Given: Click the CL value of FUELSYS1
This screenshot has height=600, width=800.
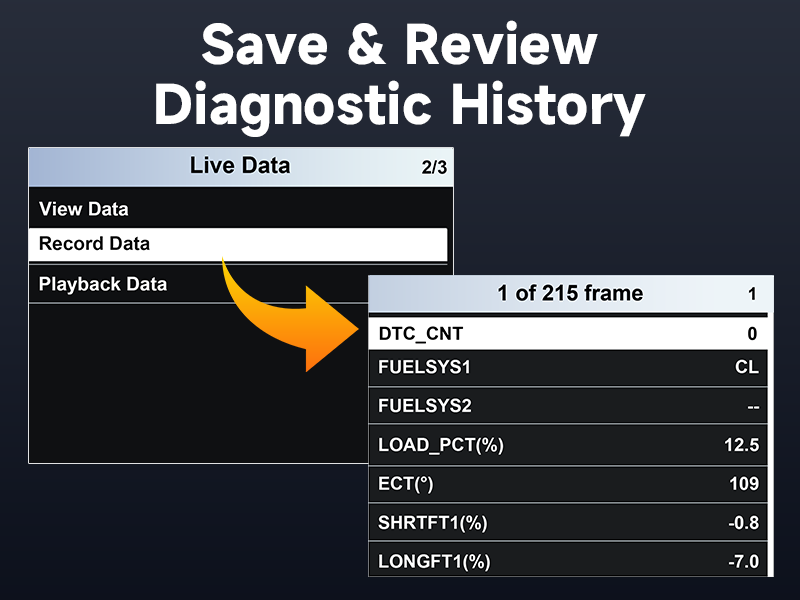Looking at the screenshot, I should click(747, 367).
